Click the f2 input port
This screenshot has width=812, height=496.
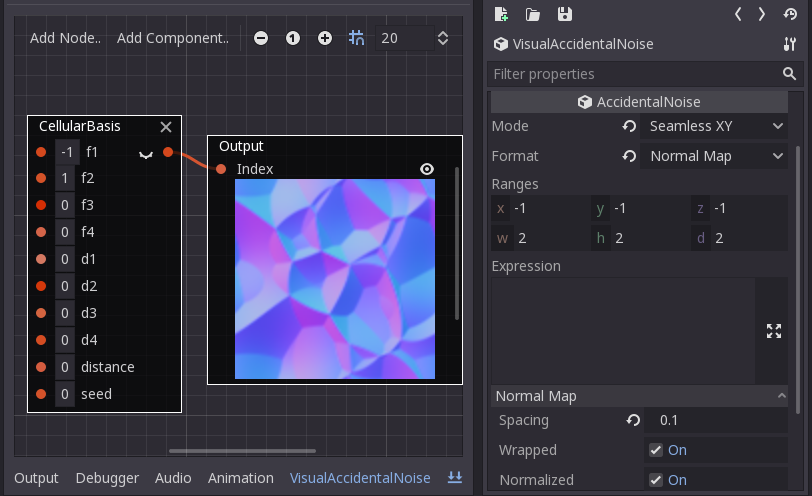[x=41, y=178]
